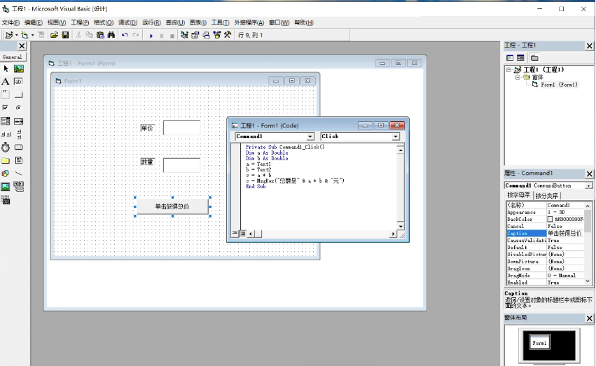The width and height of the screenshot is (596, 366).
Task: Open the 编辑(E) menu
Action: [x=33, y=22]
